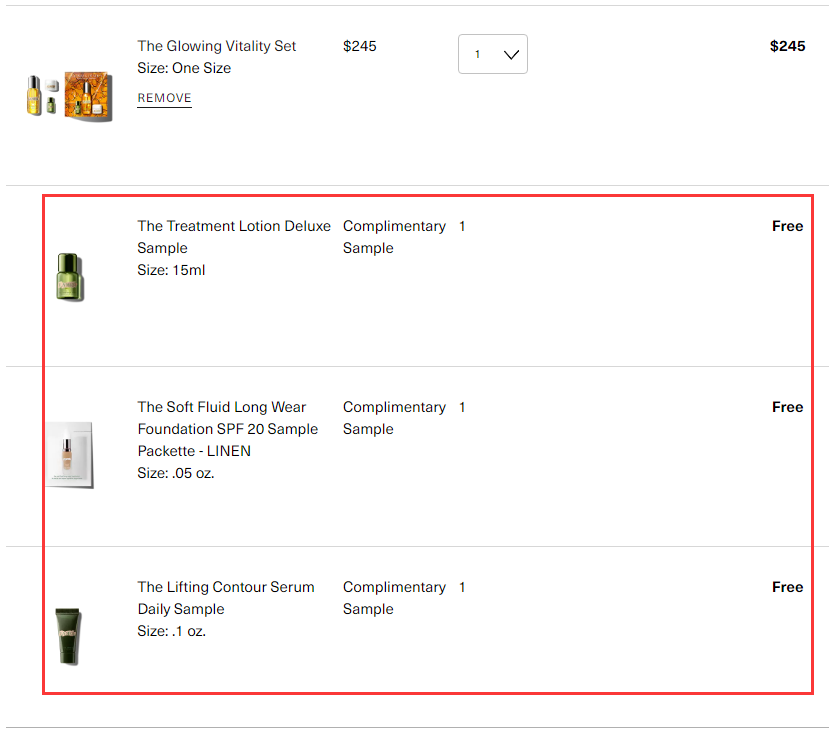Click Complimentary Sample label beside Lifting Contour Serum
This screenshot has width=829, height=734.
click(394, 598)
